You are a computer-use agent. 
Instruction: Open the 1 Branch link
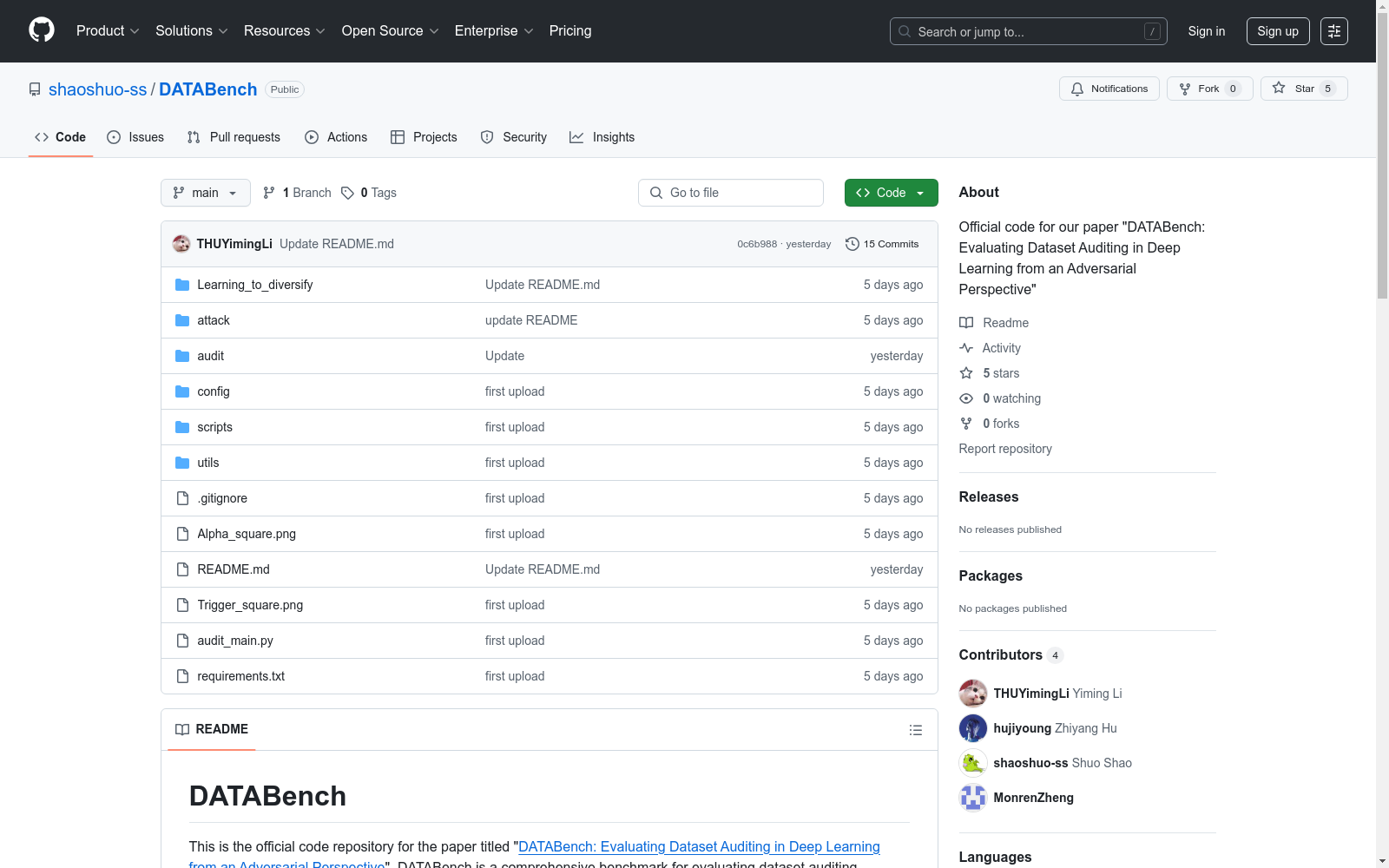pos(298,193)
